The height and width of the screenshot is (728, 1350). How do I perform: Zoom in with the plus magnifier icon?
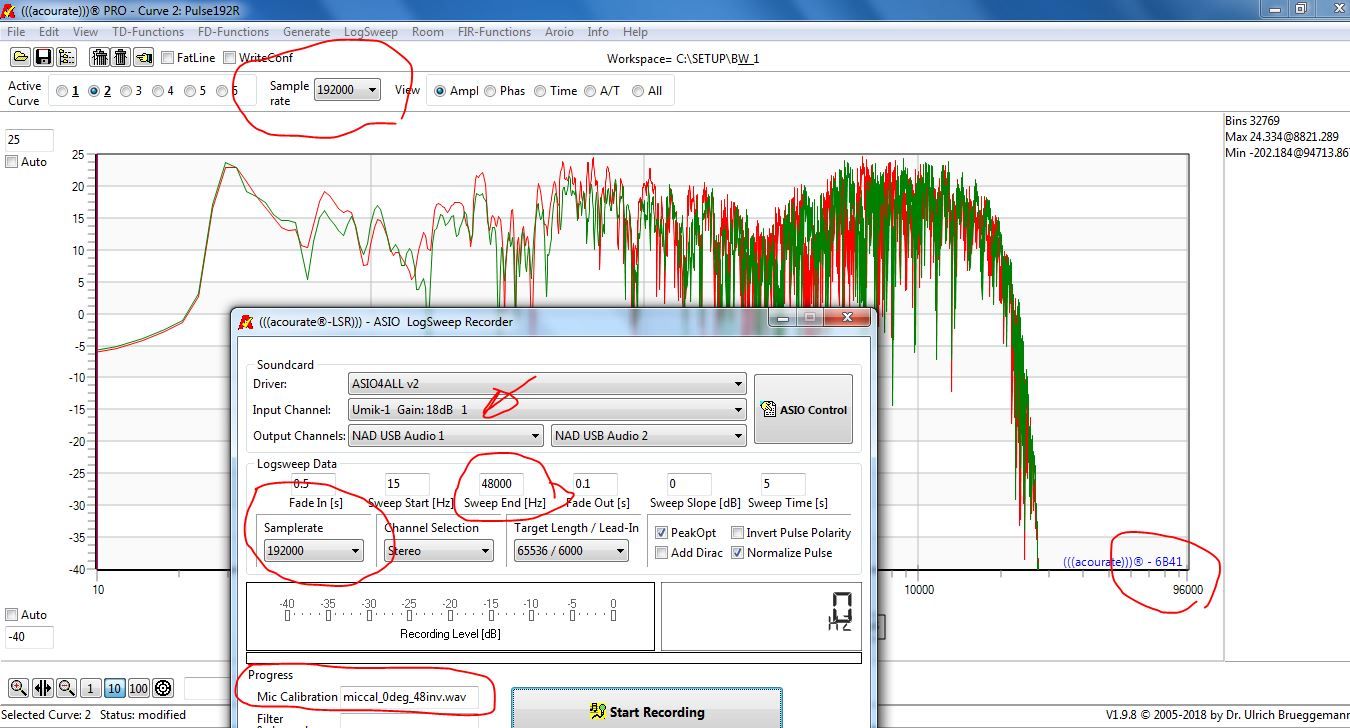[x=18, y=688]
